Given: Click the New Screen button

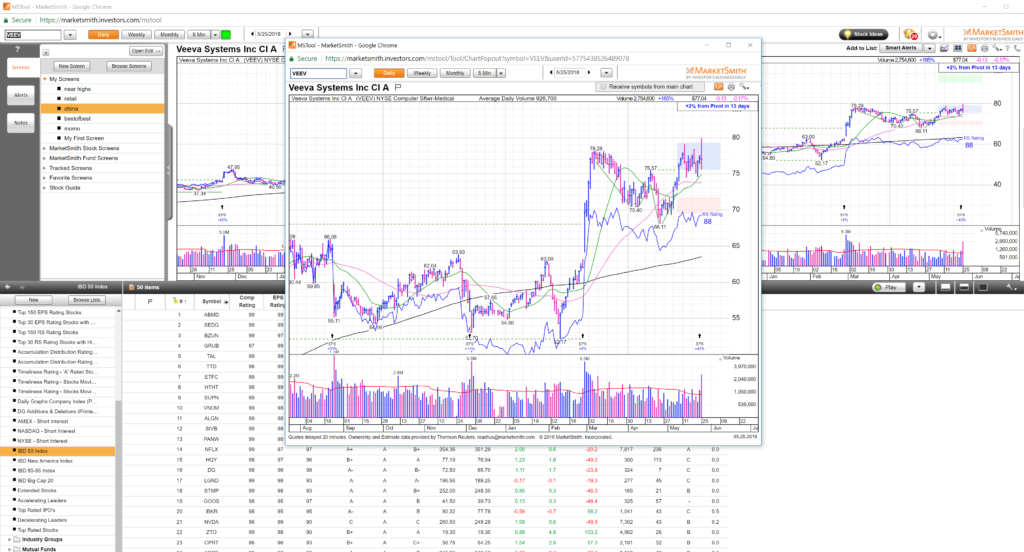Looking at the screenshot, I should point(72,66).
